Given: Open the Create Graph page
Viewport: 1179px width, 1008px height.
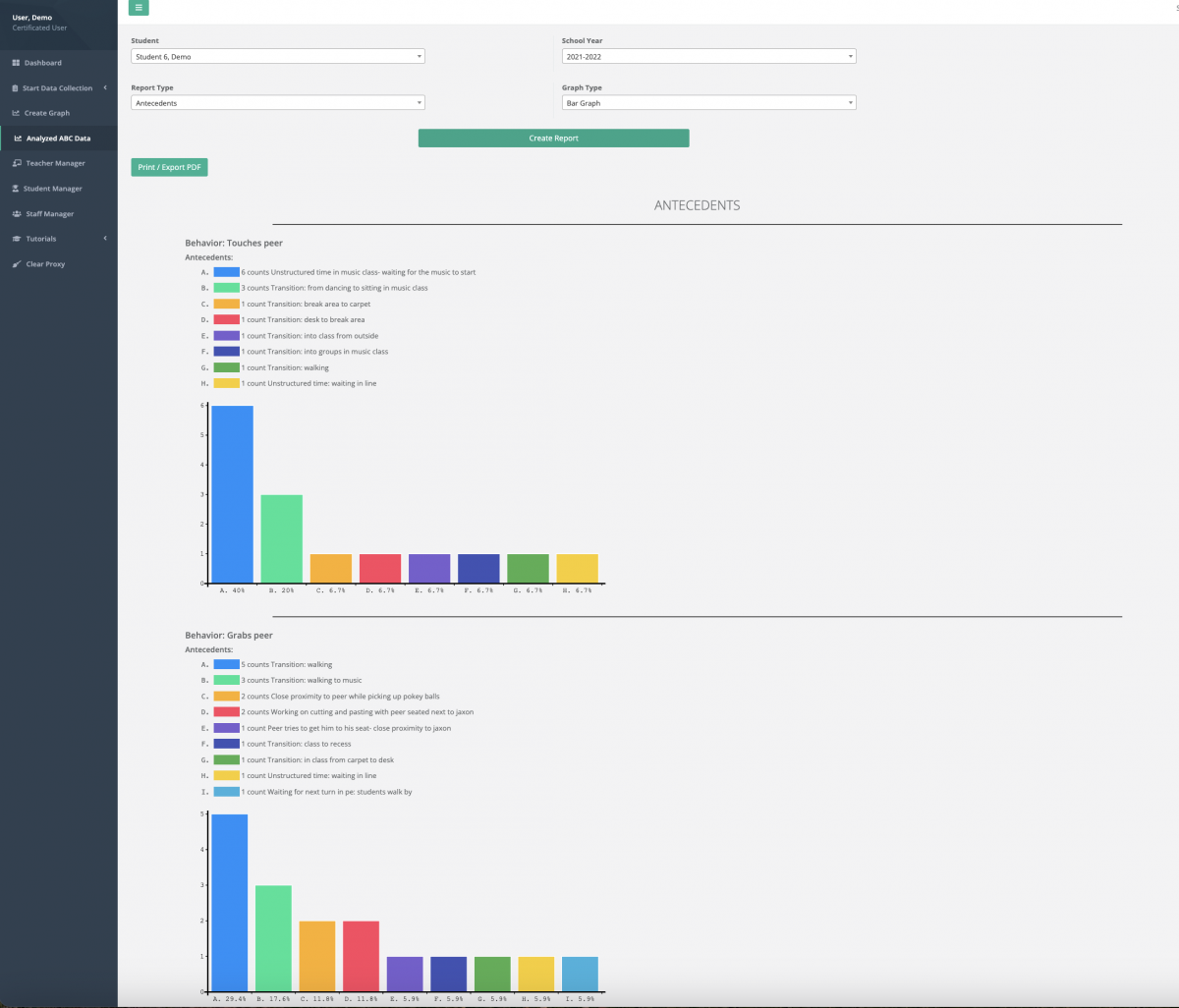Looking at the screenshot, I should click(x=44, y=112).
